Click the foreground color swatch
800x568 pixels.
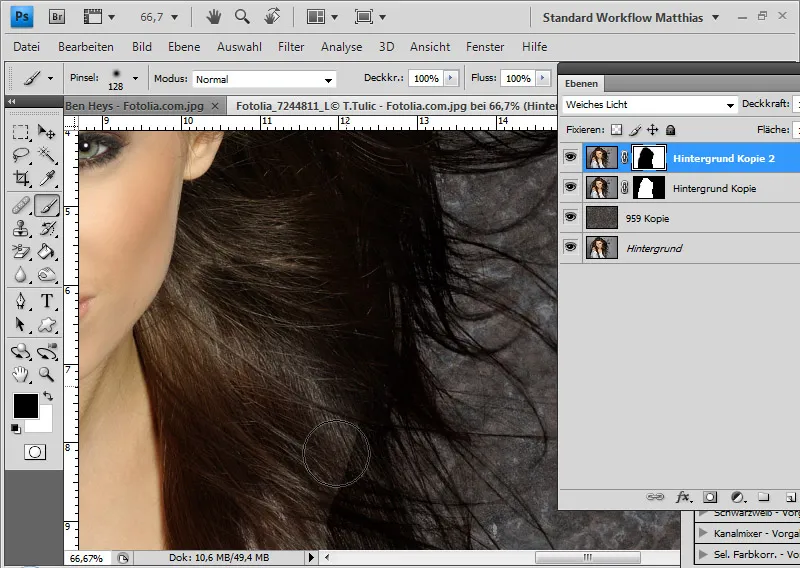(24, 405)
